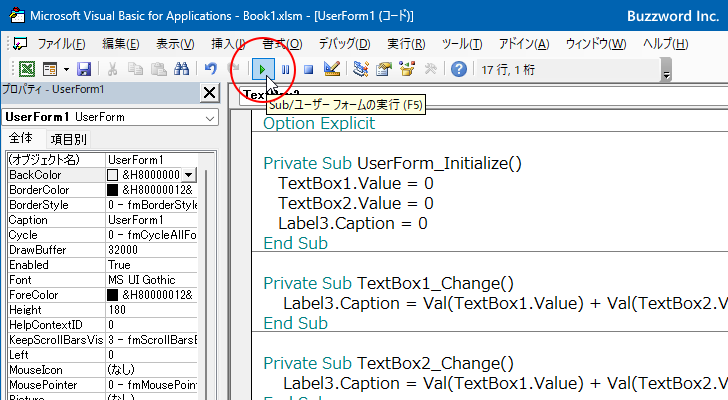Open the デバッグ(D) menu
Viewport: 728px width, 400px height.
344,44
